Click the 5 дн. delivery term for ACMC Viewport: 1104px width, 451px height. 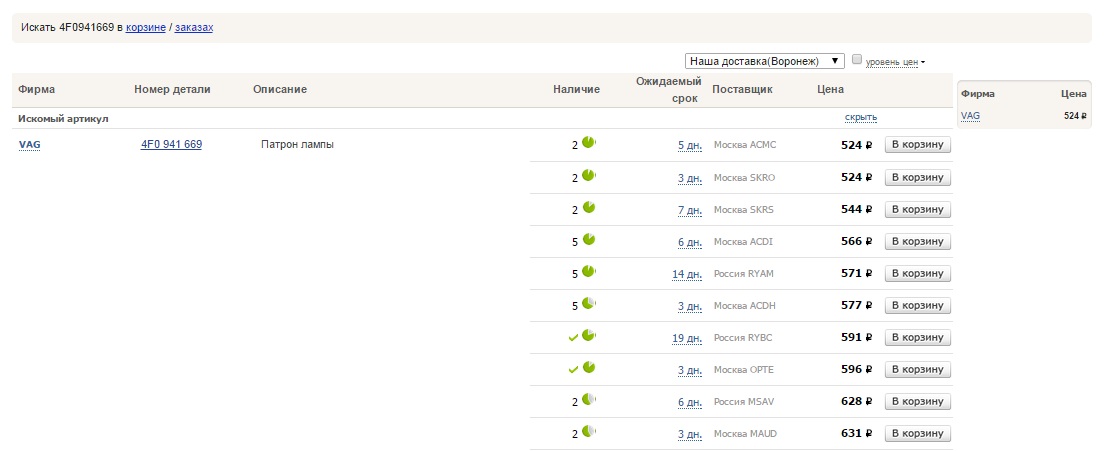690,146
